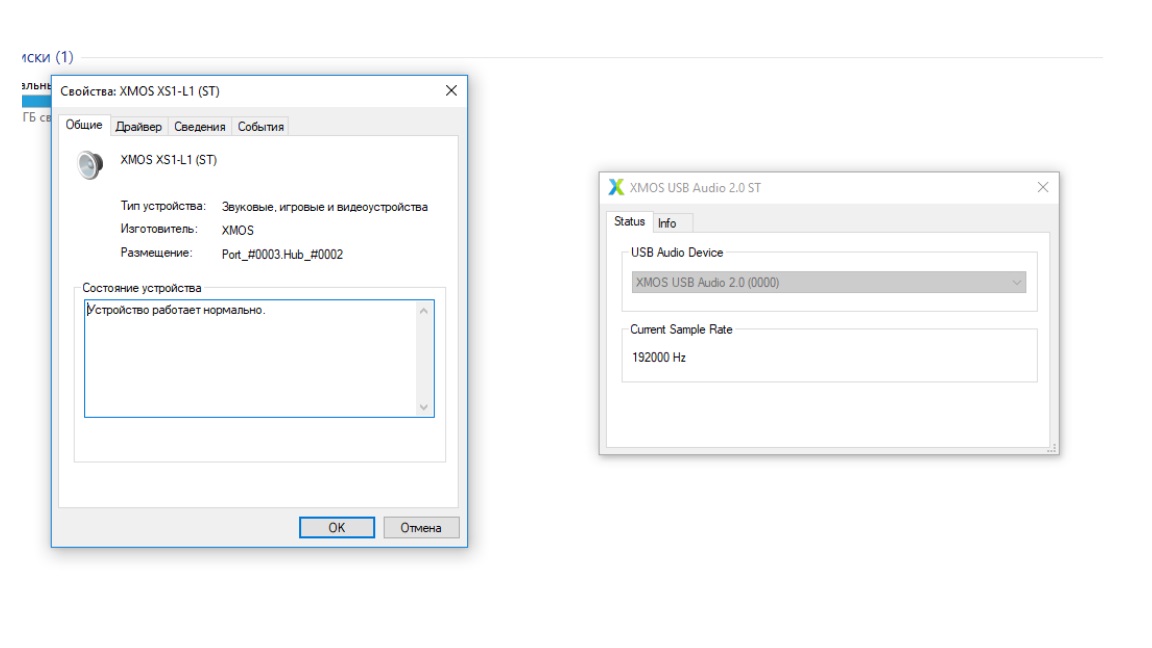Click the device status scrollbar up arrow
The image size is (1152, 648).
point(424,311)
